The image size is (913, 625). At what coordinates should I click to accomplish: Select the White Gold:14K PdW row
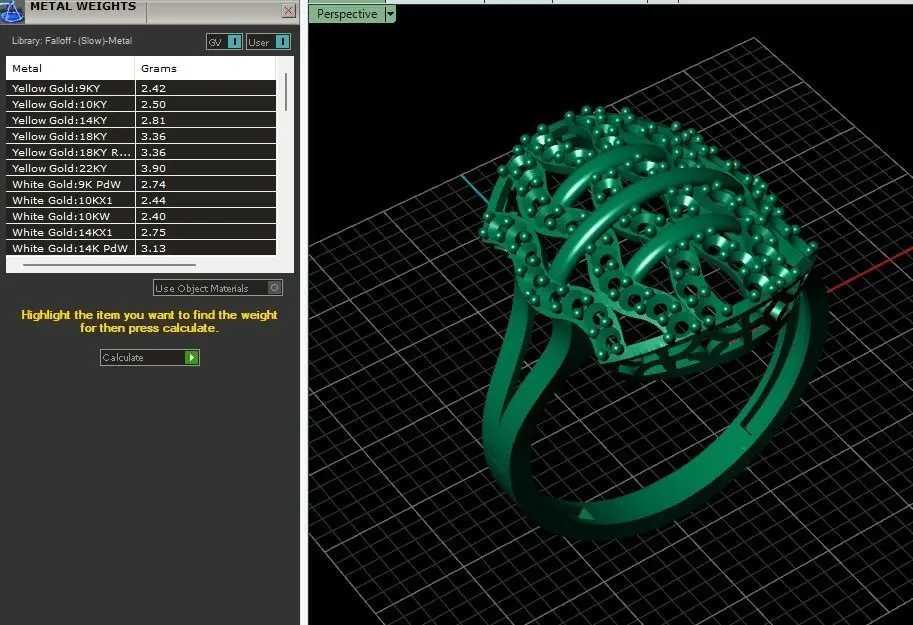141,248
